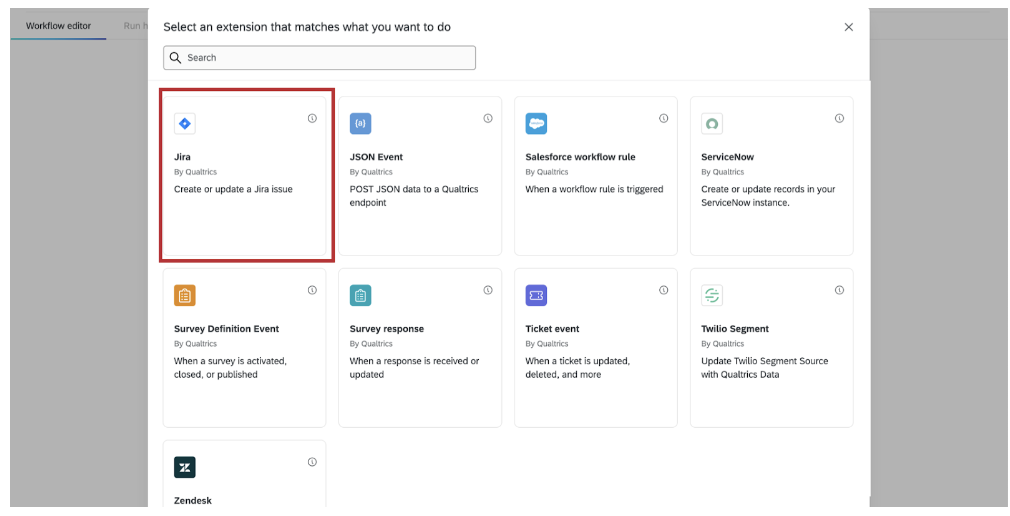Click the Jira extension logo icon

pyautogui.click(x=184, y=124)
